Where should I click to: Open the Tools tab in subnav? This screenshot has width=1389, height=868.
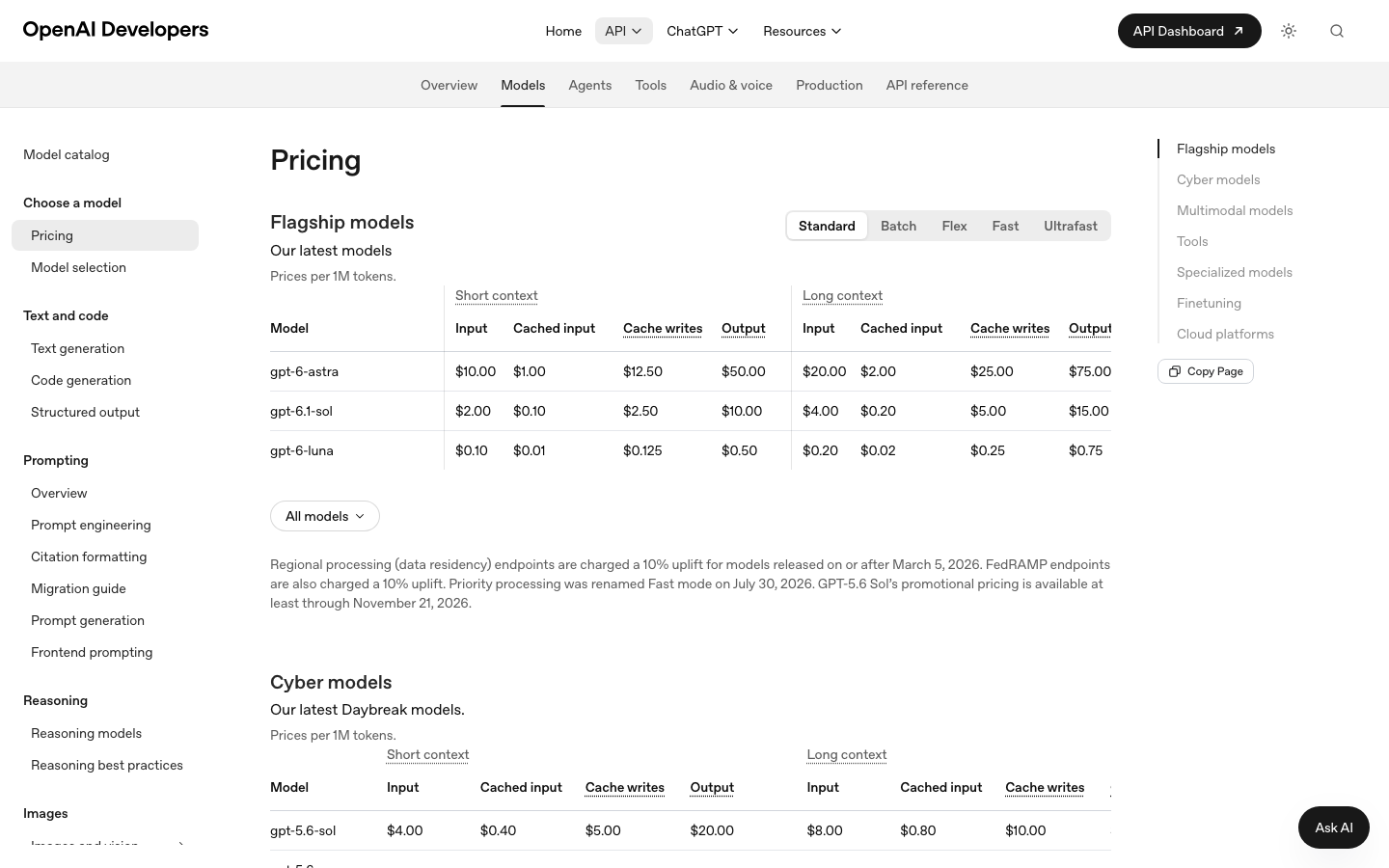[651, 85]
